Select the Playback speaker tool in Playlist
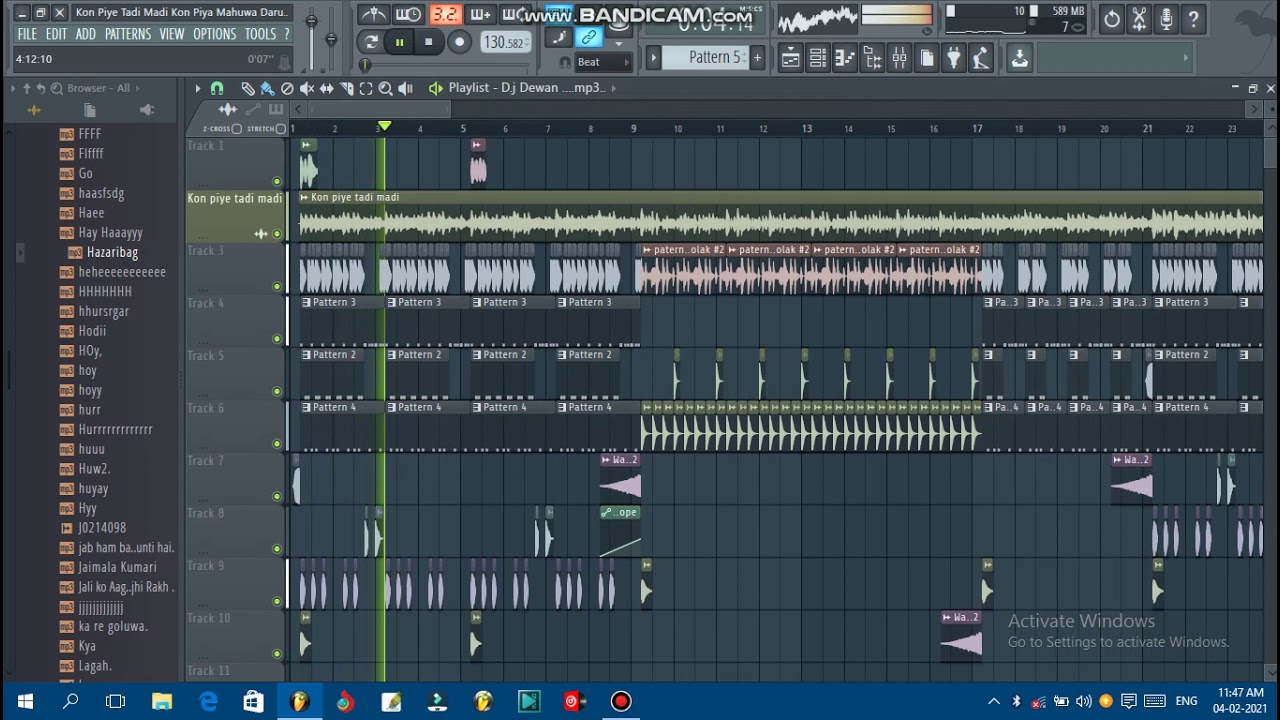Screen dimensions: 1280x720 (x=405, y=88)
